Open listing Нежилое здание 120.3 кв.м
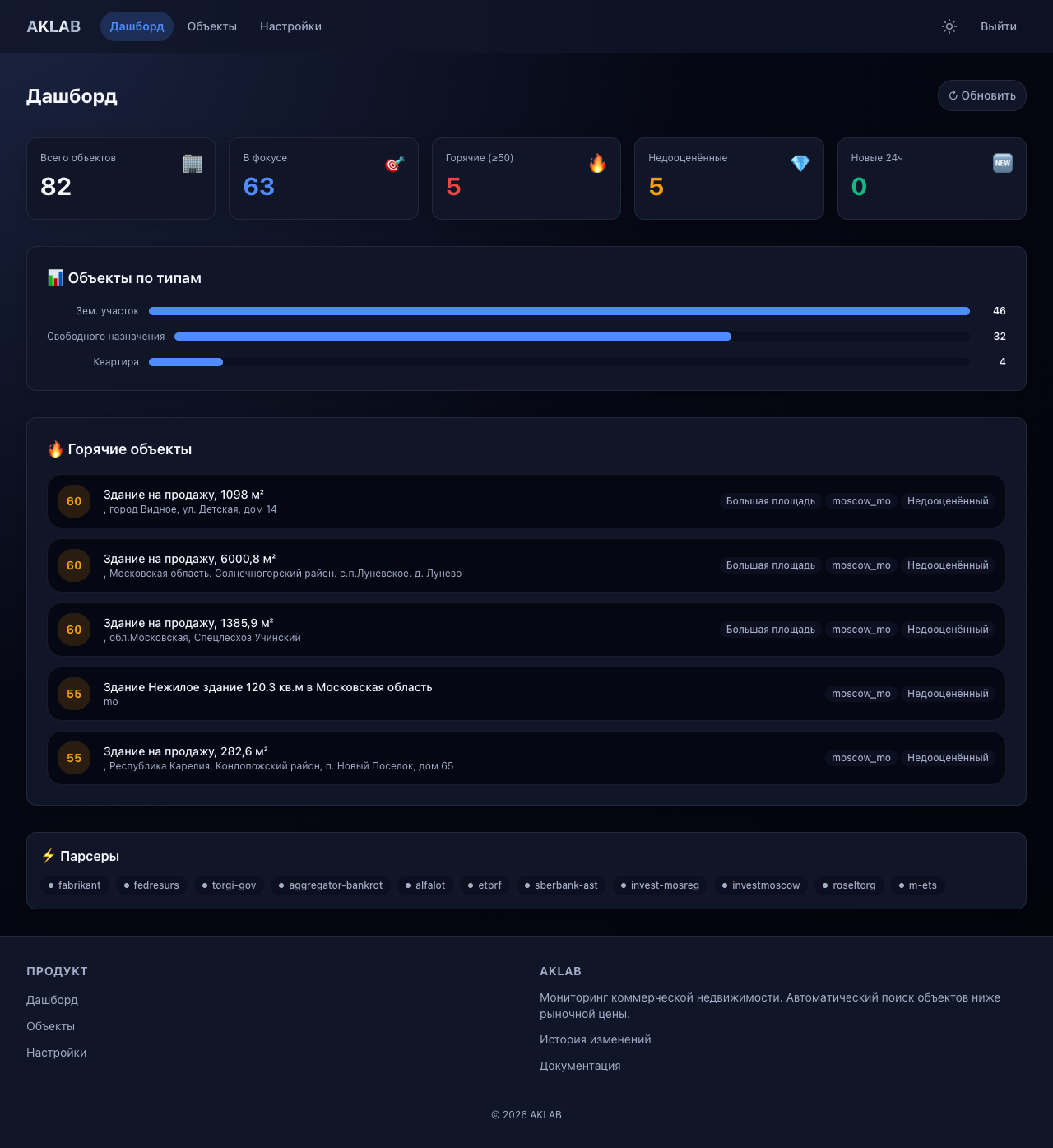The height and width of the screenshot is (1148, 1053). point(526,694)
